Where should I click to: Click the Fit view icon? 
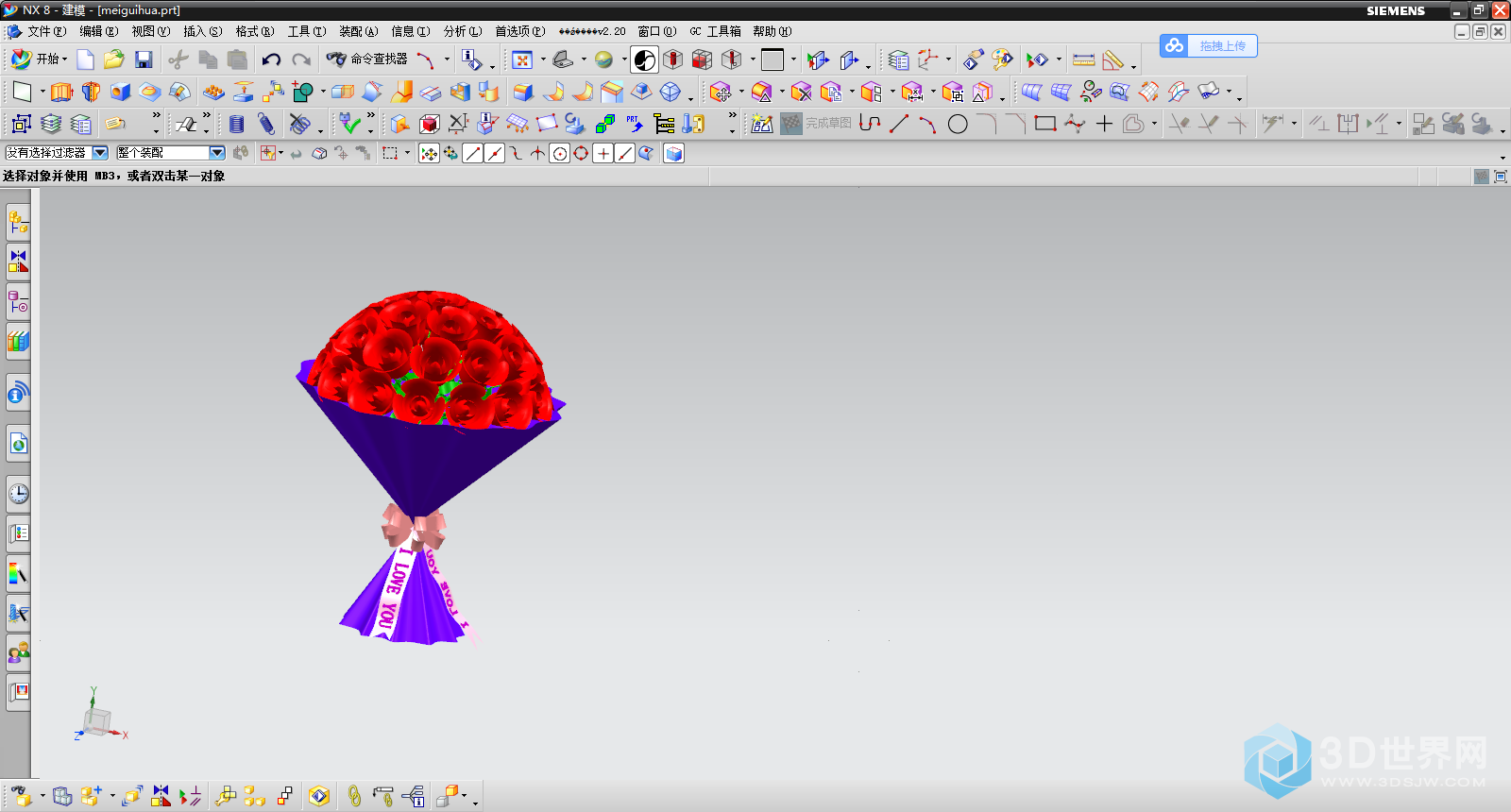(x=522, y=59)
